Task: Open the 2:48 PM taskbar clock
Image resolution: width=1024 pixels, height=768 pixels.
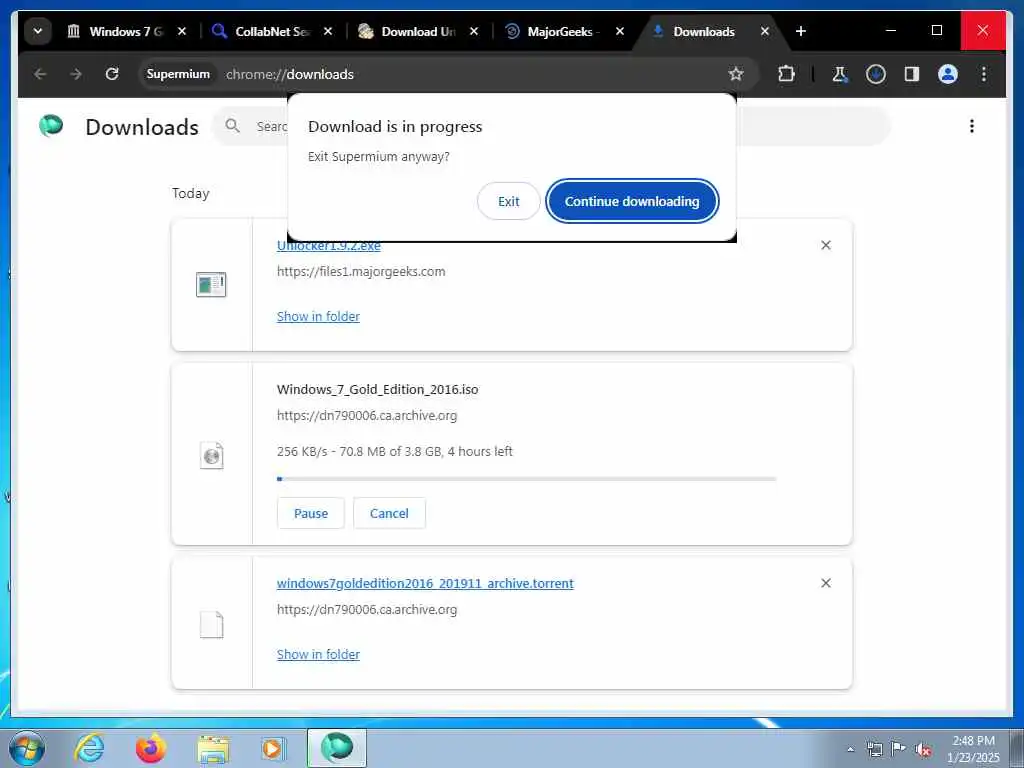Action: [x=973, y=749]
